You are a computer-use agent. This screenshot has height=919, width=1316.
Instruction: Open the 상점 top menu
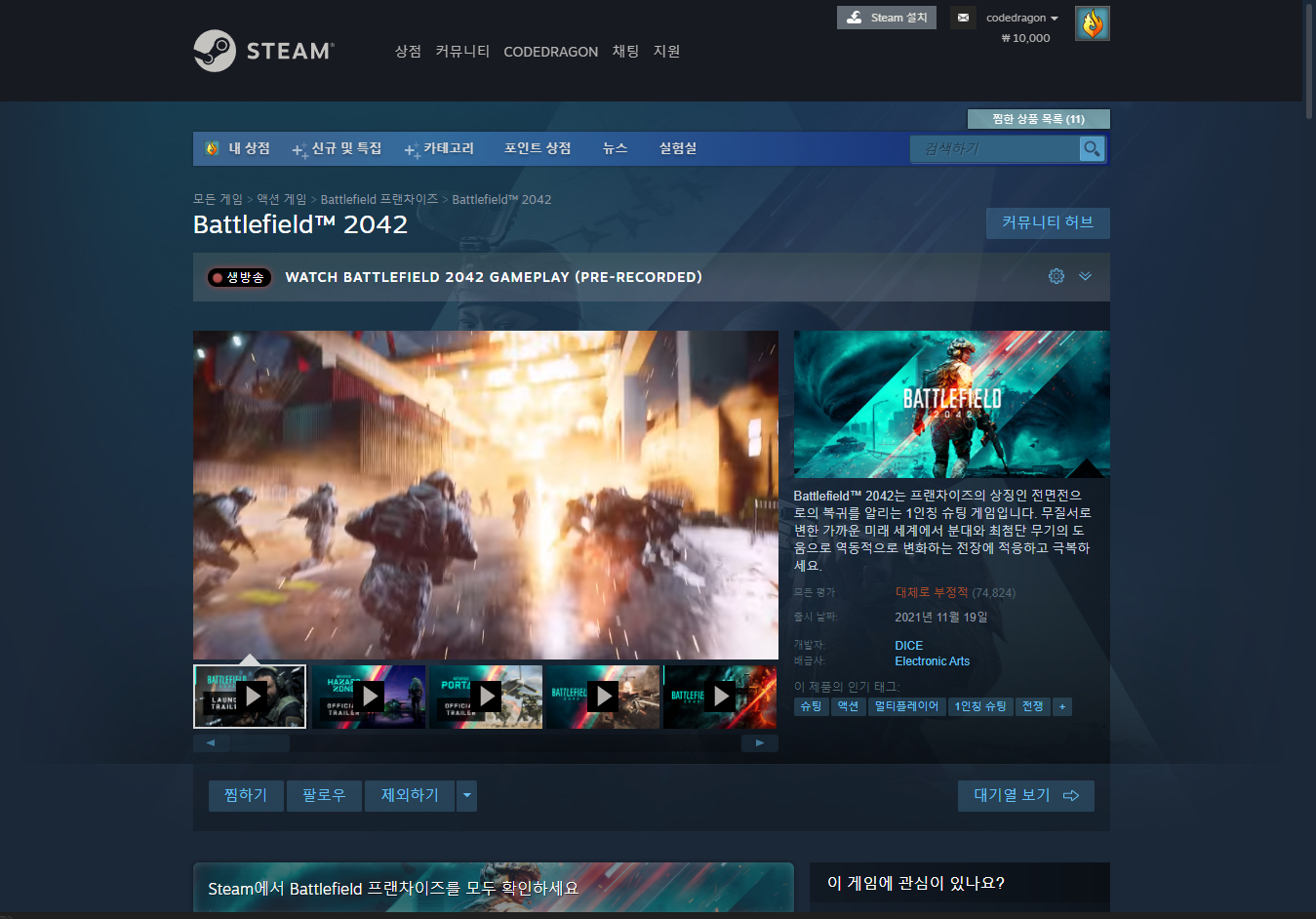point(408,51)
